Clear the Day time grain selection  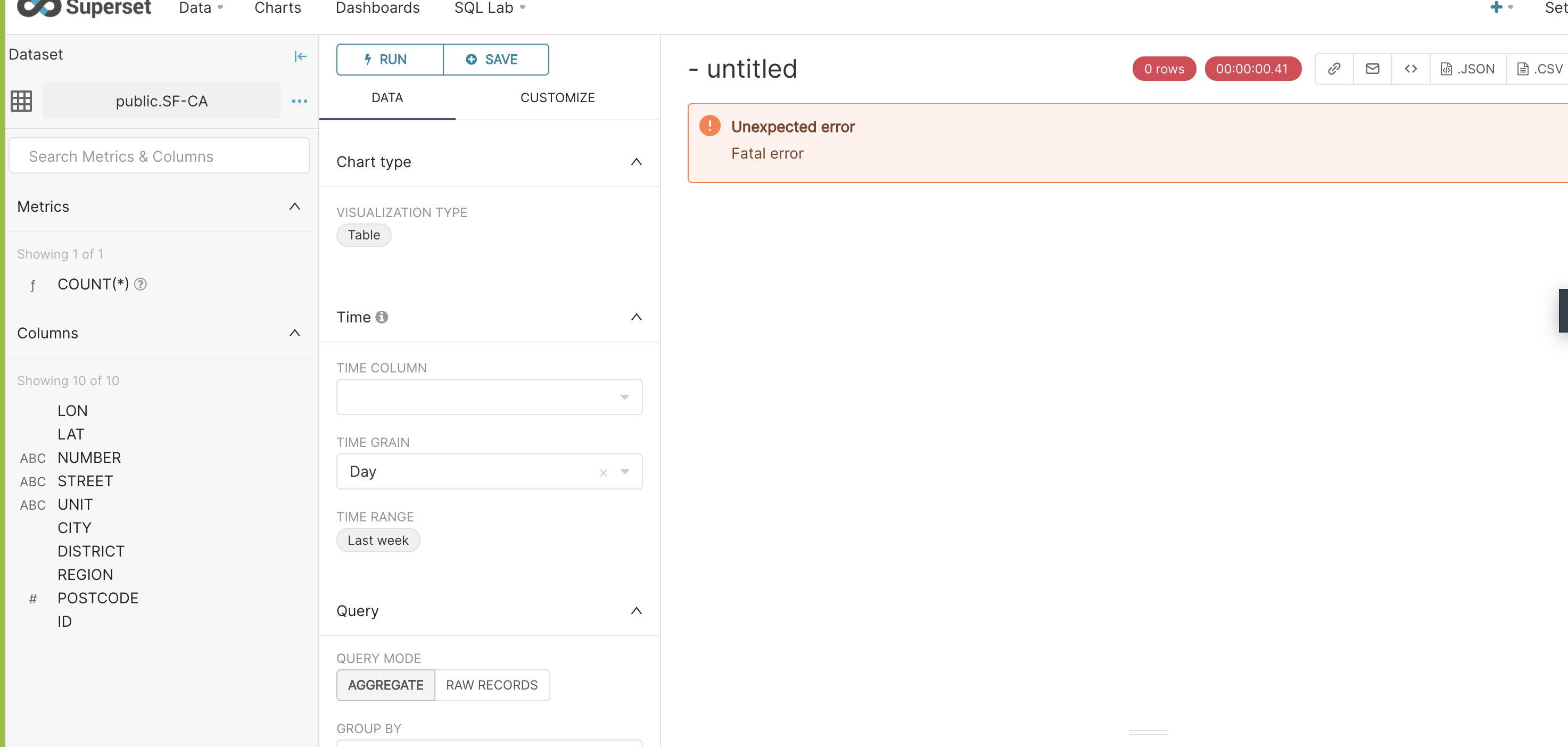603,472
